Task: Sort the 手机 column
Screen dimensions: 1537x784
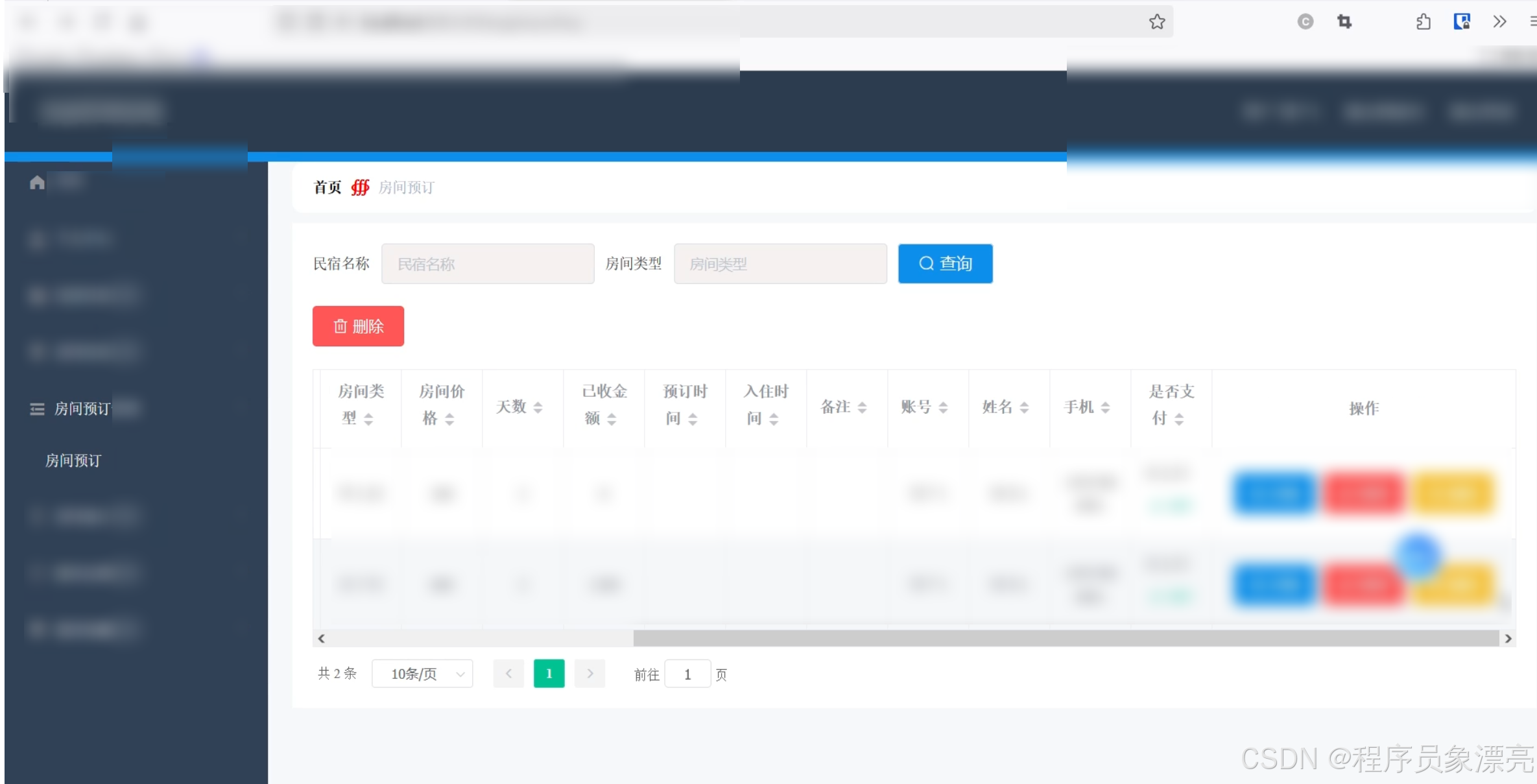Action: pyautogui.click(x=1105, y=407)
